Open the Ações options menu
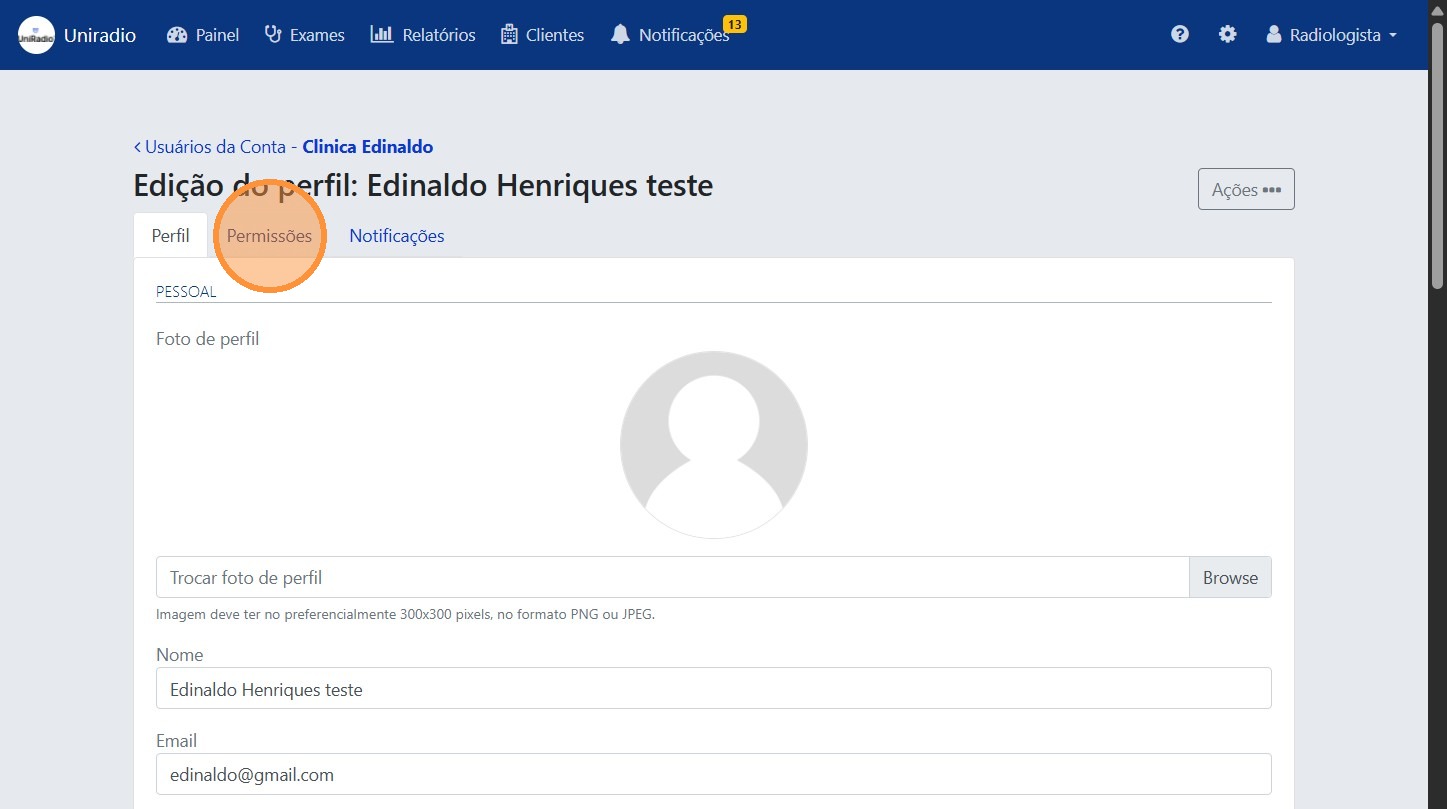 pyautogui.click(x=1245, y=188)
